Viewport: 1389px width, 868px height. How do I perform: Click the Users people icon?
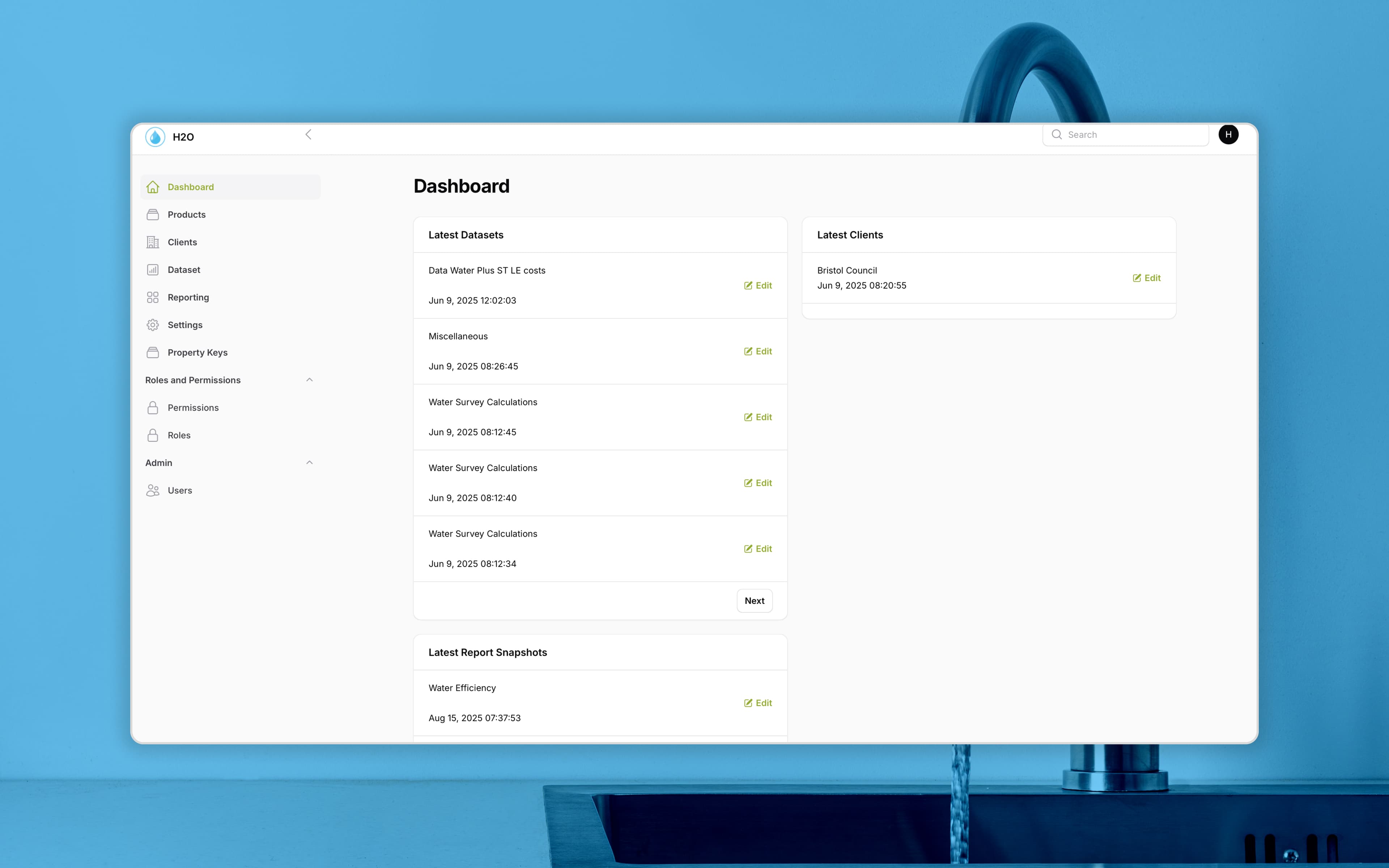pos(153,490)
